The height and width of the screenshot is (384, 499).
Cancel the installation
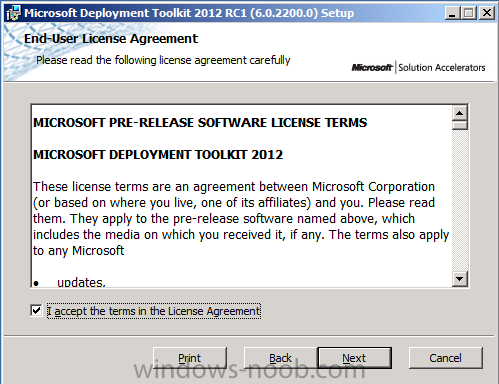446,358
